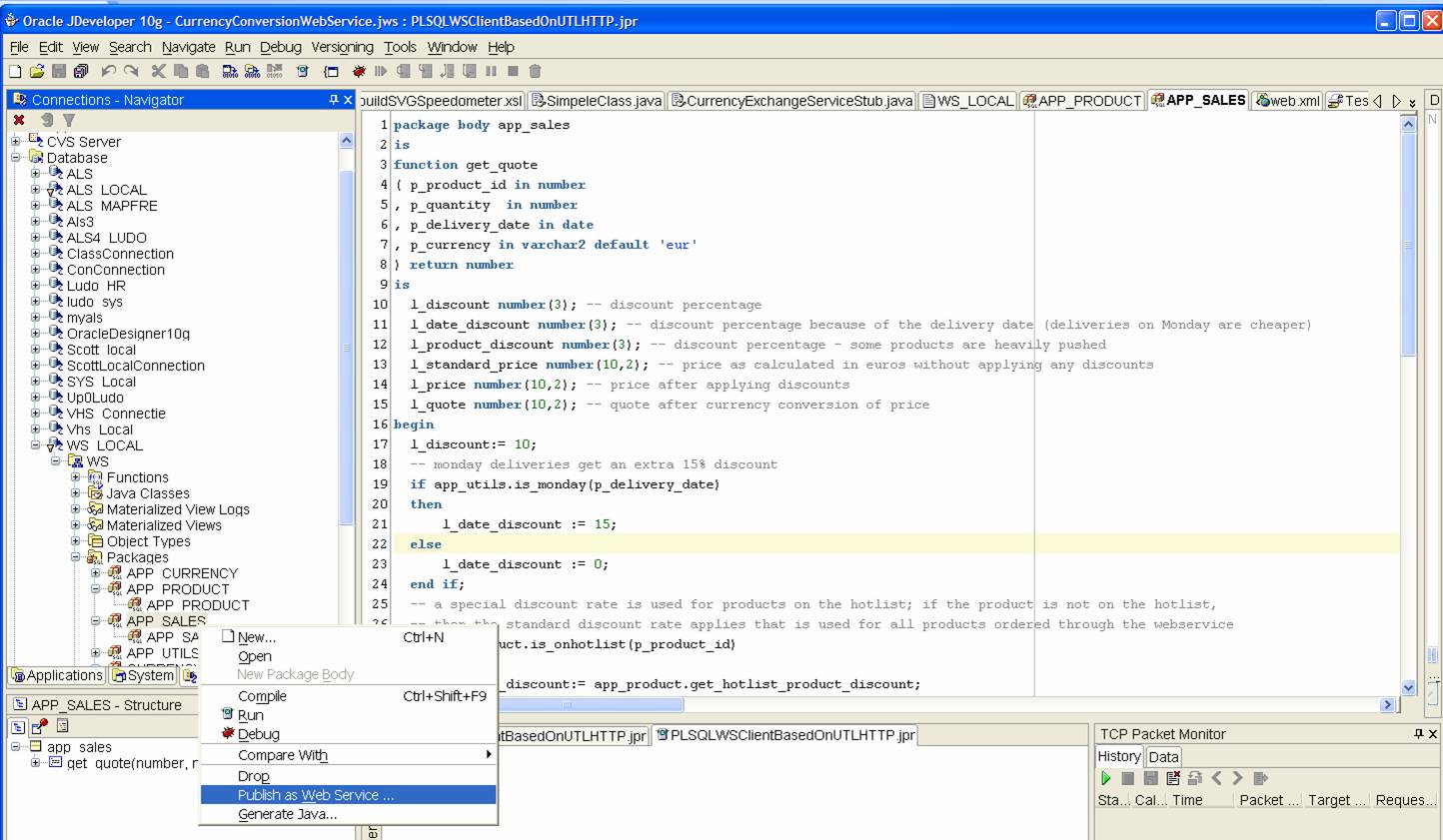Viewport: 1443px width, 840px height.
Task: Click the red X delete icon in Connections Navigator
Action: pos(19,120)
